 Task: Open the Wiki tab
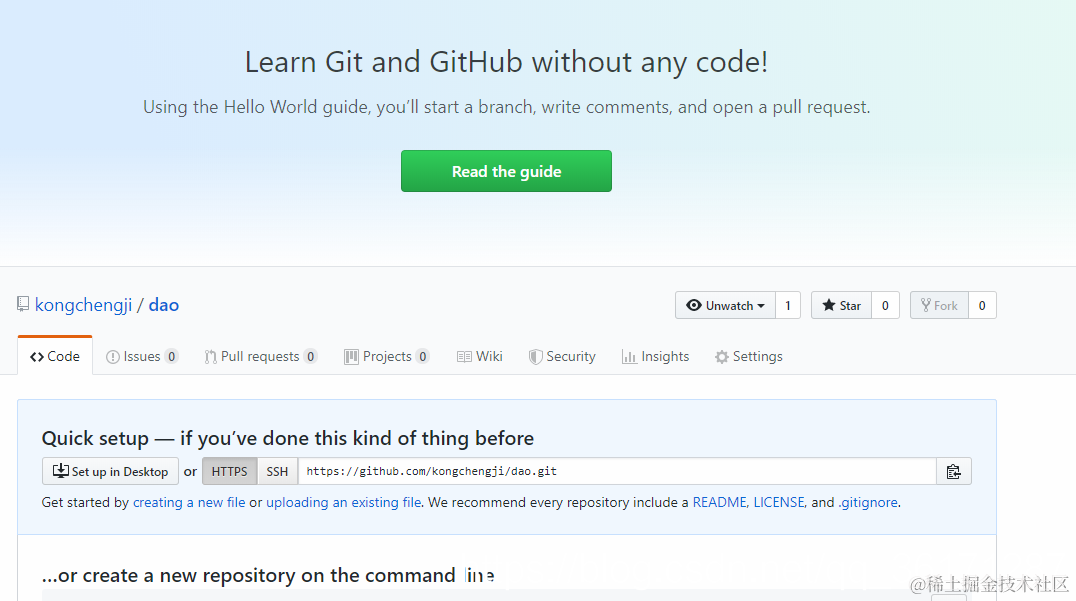[480, 356]
